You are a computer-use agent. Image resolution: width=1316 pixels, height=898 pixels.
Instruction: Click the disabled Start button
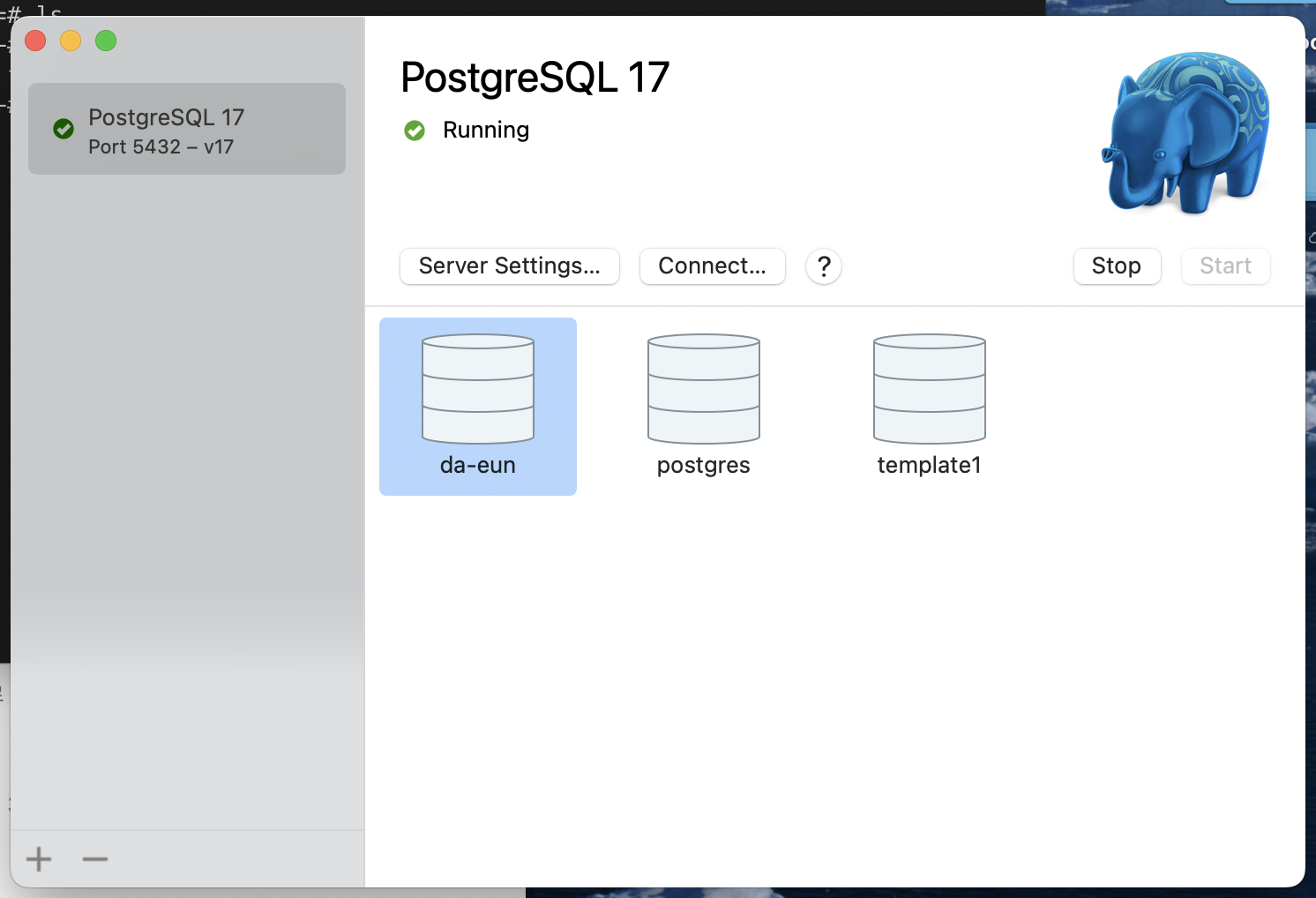[1226, 266]
